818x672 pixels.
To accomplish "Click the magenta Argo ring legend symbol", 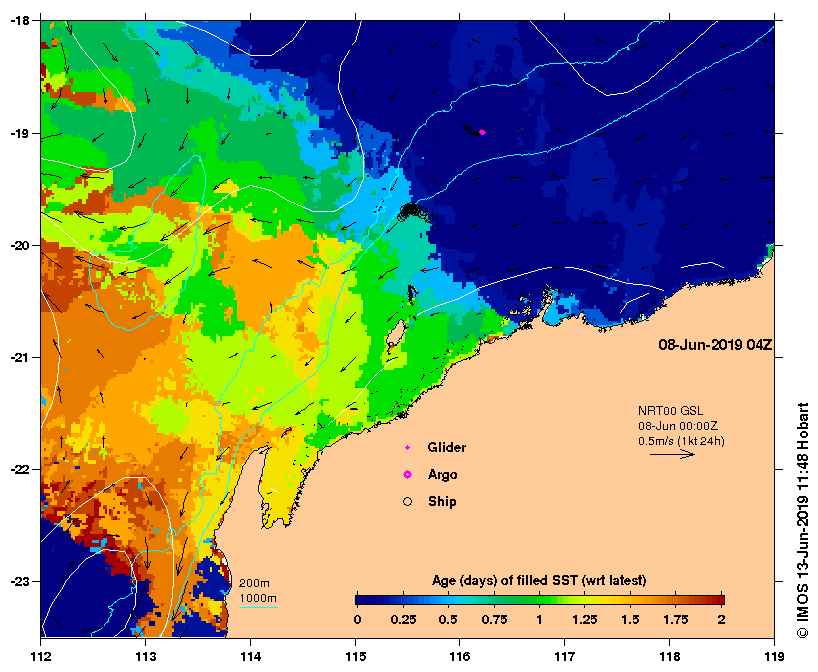I will (407, 474).
